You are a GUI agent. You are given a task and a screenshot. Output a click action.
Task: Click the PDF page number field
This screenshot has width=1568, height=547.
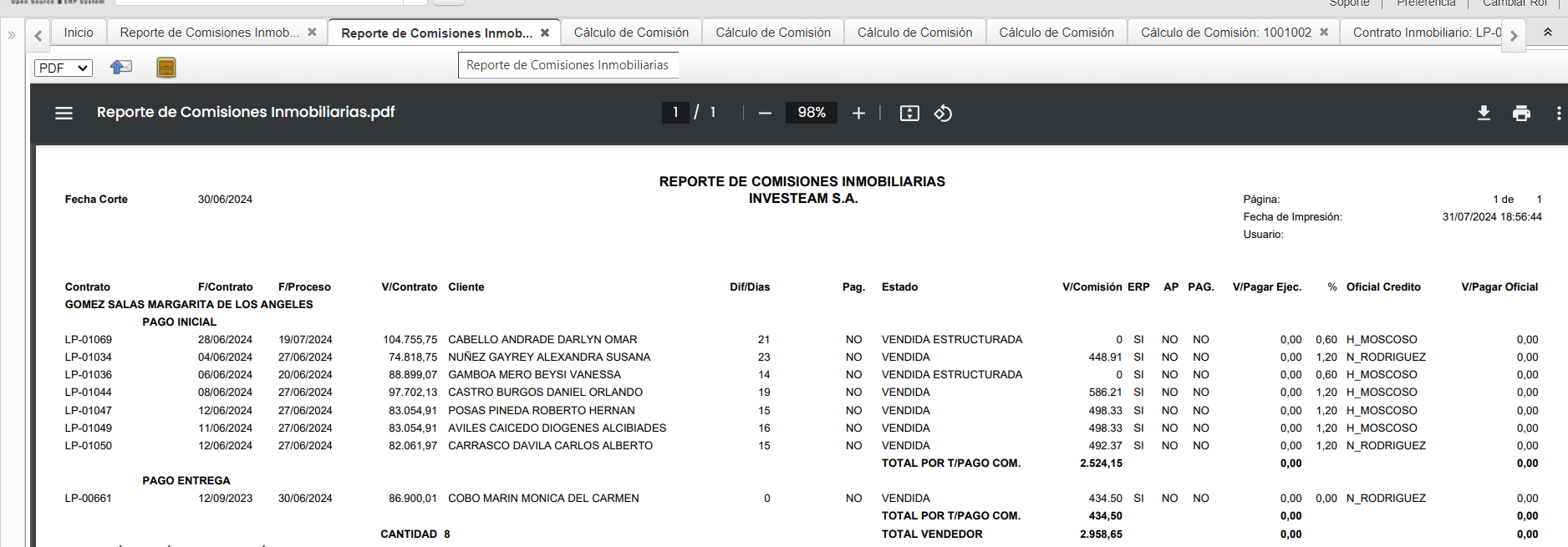[x=675, y=113]
